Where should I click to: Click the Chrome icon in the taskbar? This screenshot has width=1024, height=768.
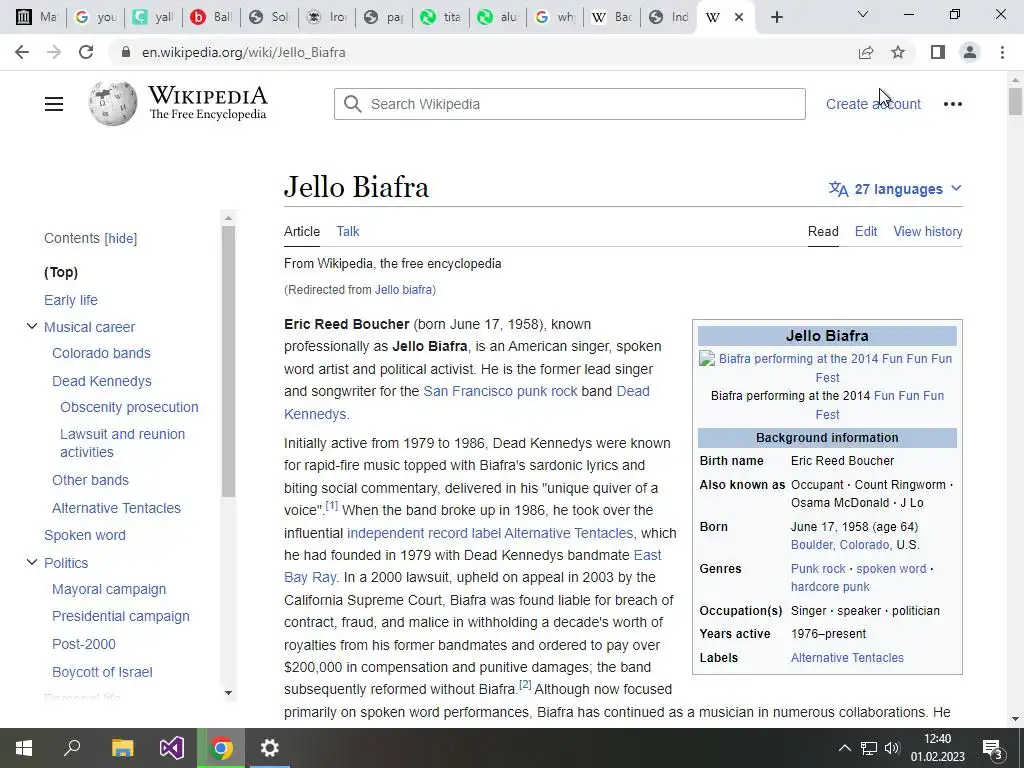[221, 748]
